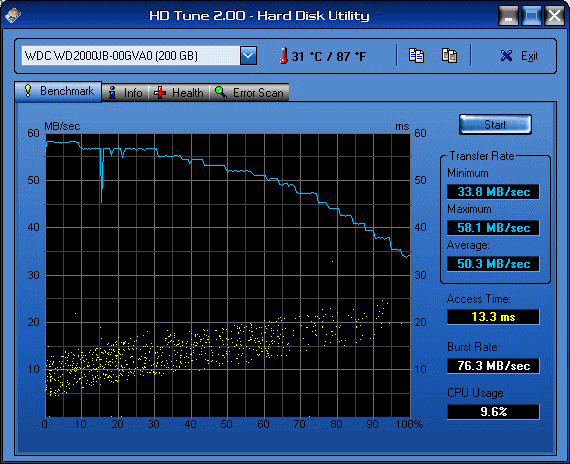570x464 pixels.
Task: Click the Maximum 58.1 MB/sec value box
Action: [x=493, y=228]
